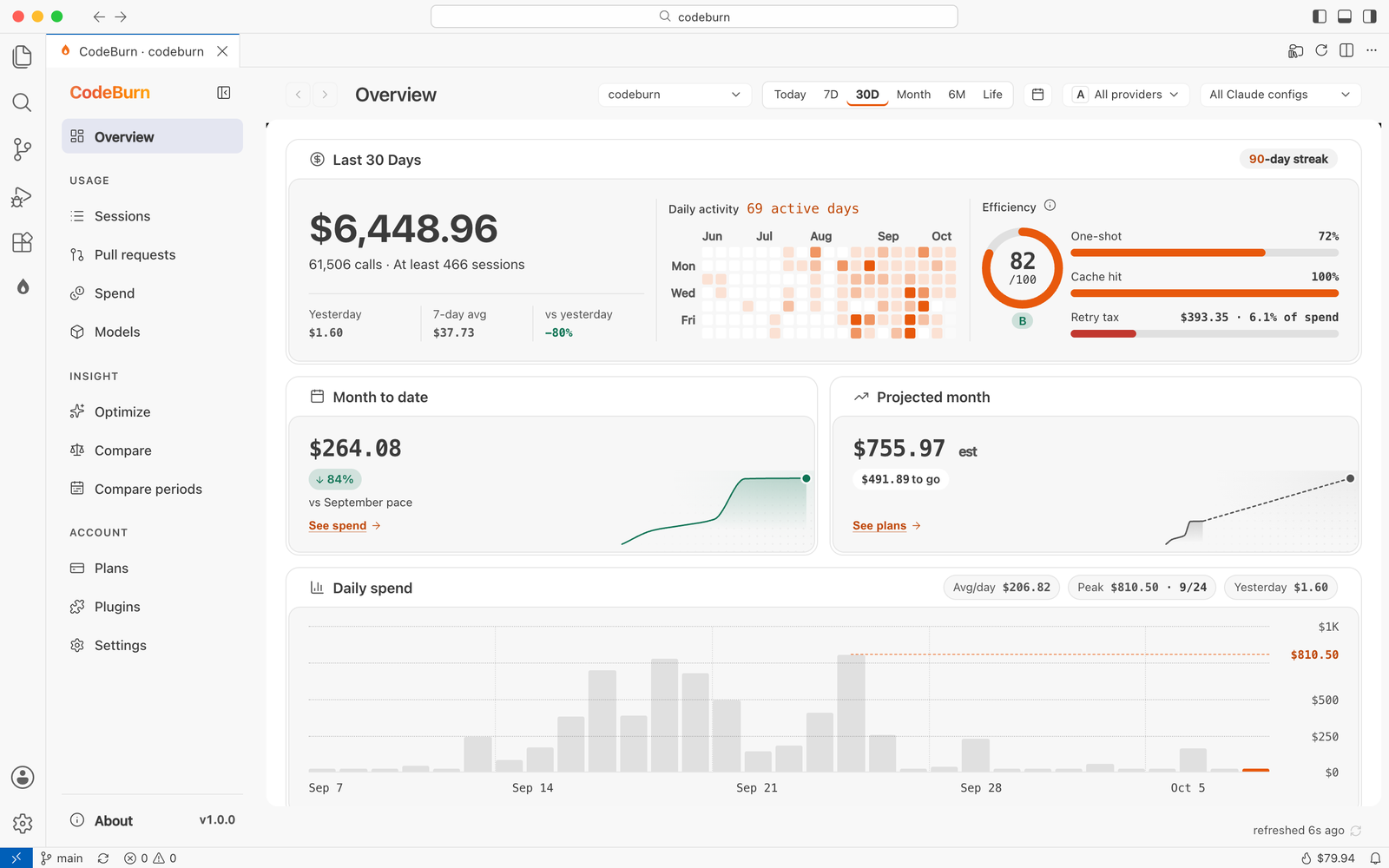Open the All providers dropdown
The image size is (1389, 868).
pos(1127,95)
